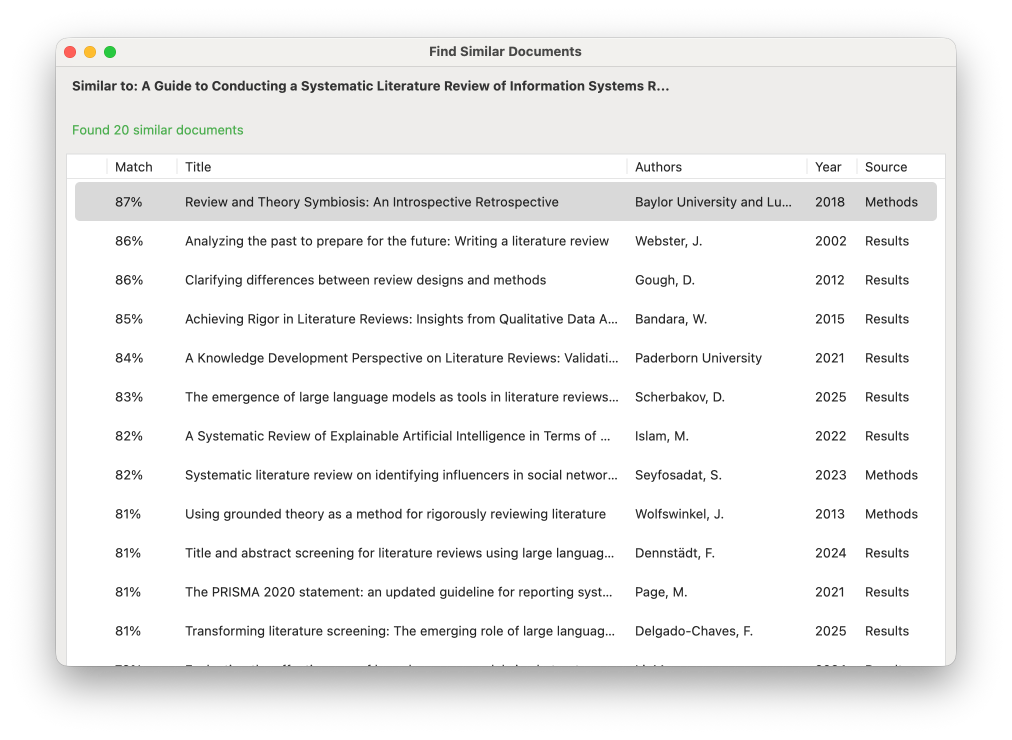Click 'Results' source in Page row
1012x740 pixels.
point(887,592)
